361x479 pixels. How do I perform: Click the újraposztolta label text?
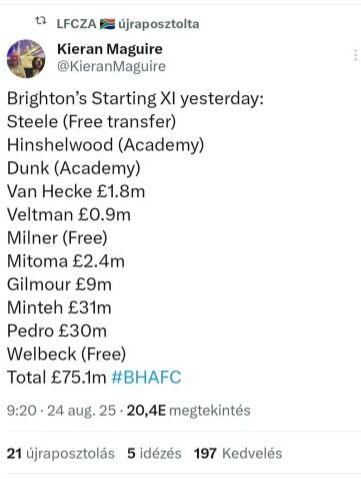pos(159,24)
